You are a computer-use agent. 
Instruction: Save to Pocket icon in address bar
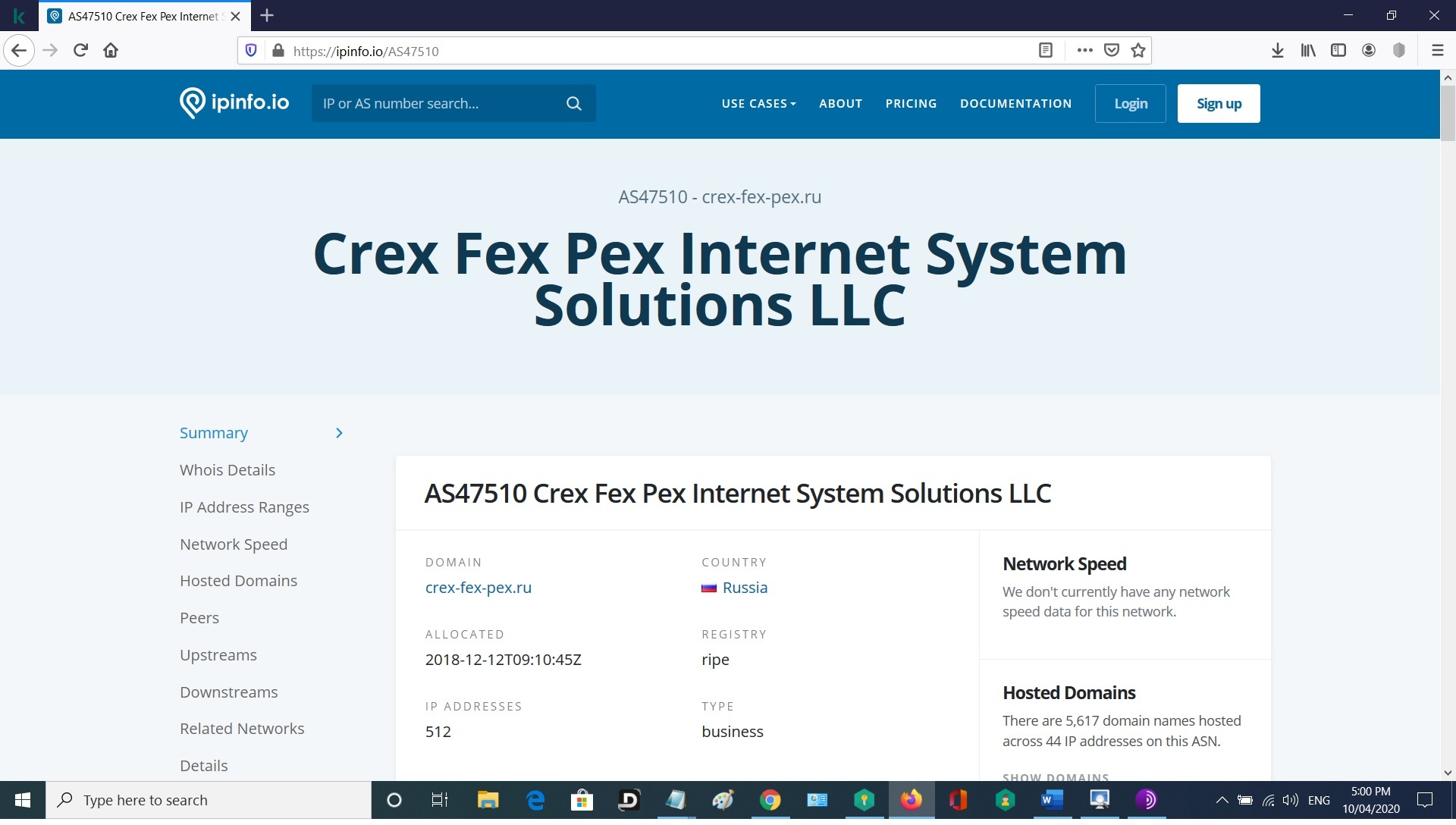[1111, 51]
